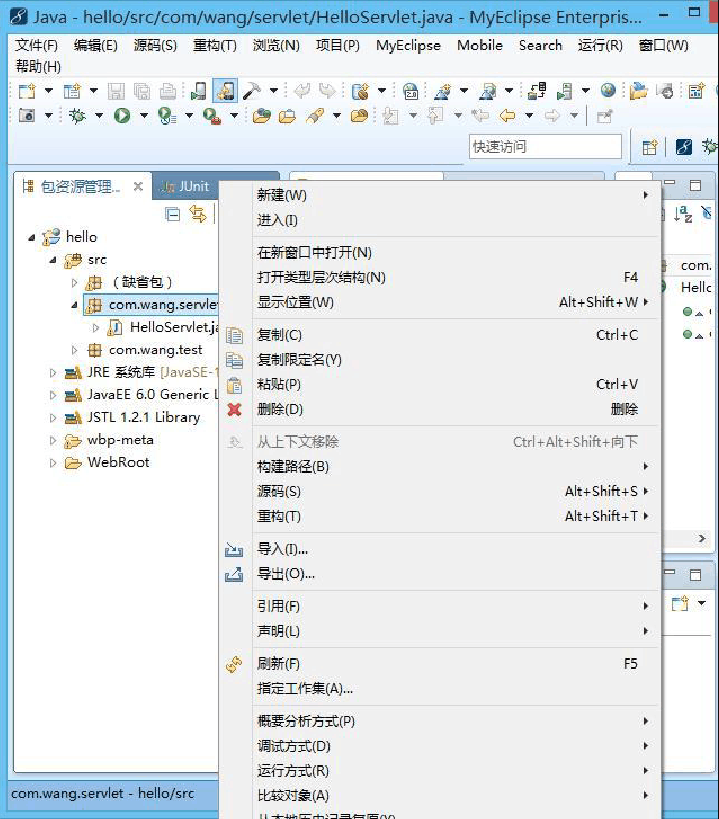Choose 指定工作集(A)... entry
The width and height of the screenshot is (719, 819).
tap(440, 688)
